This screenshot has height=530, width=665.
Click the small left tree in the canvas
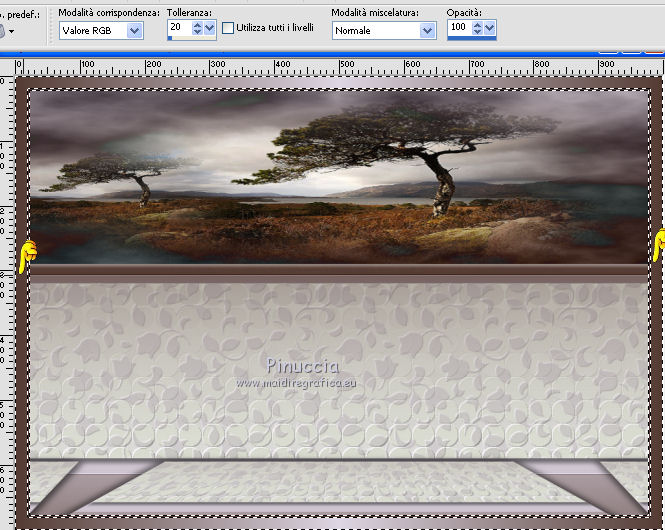click(x=119, y=180)
